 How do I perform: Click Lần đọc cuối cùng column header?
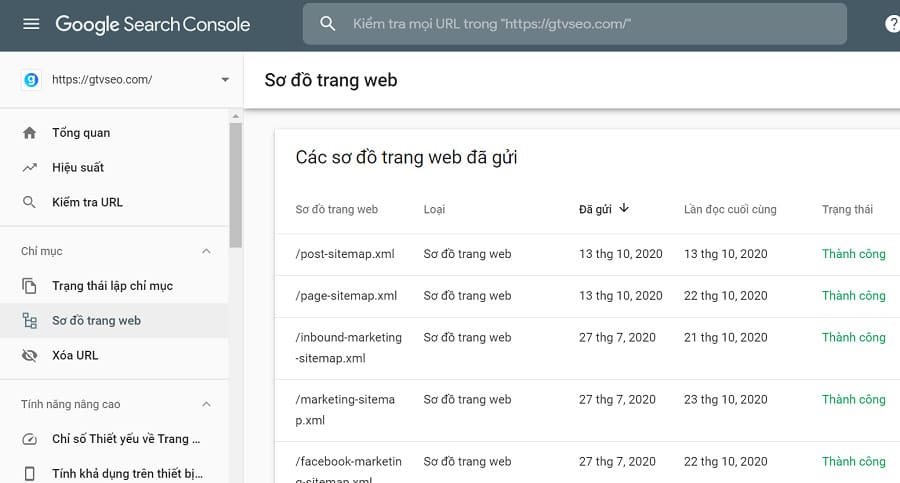(730, 210)
